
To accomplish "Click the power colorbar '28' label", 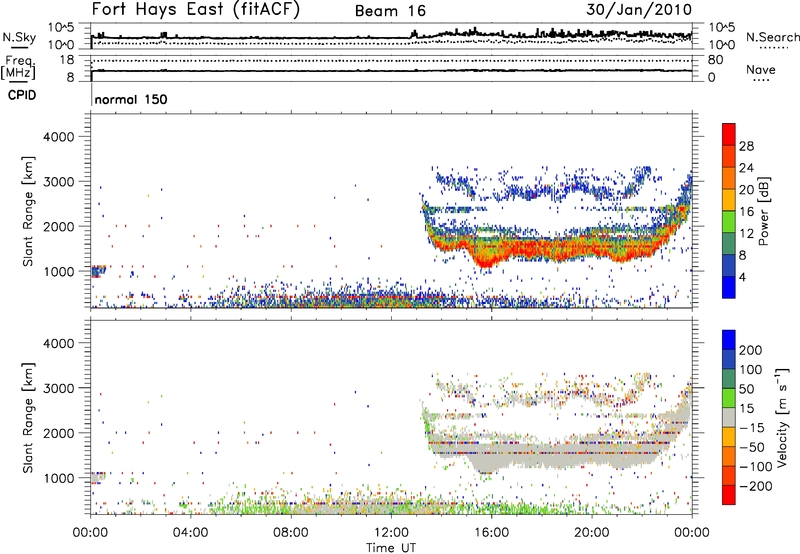I will 746,146.
